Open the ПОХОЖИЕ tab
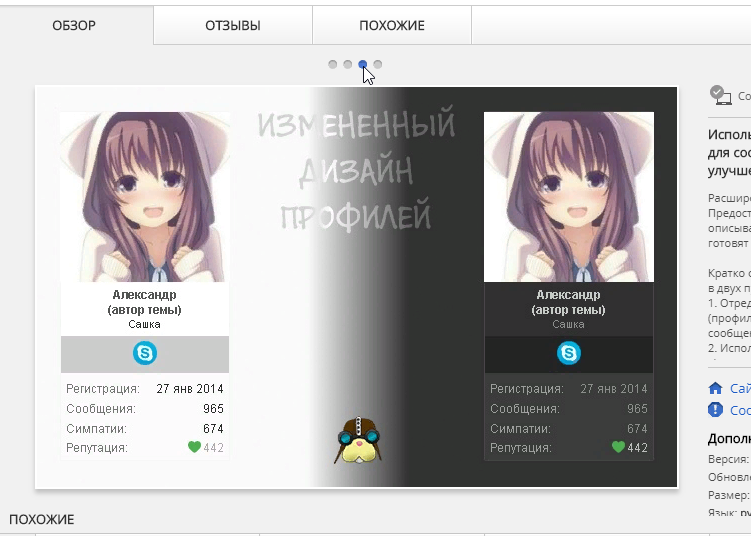This screenshot has height=536, width=751. pos(392,25)
